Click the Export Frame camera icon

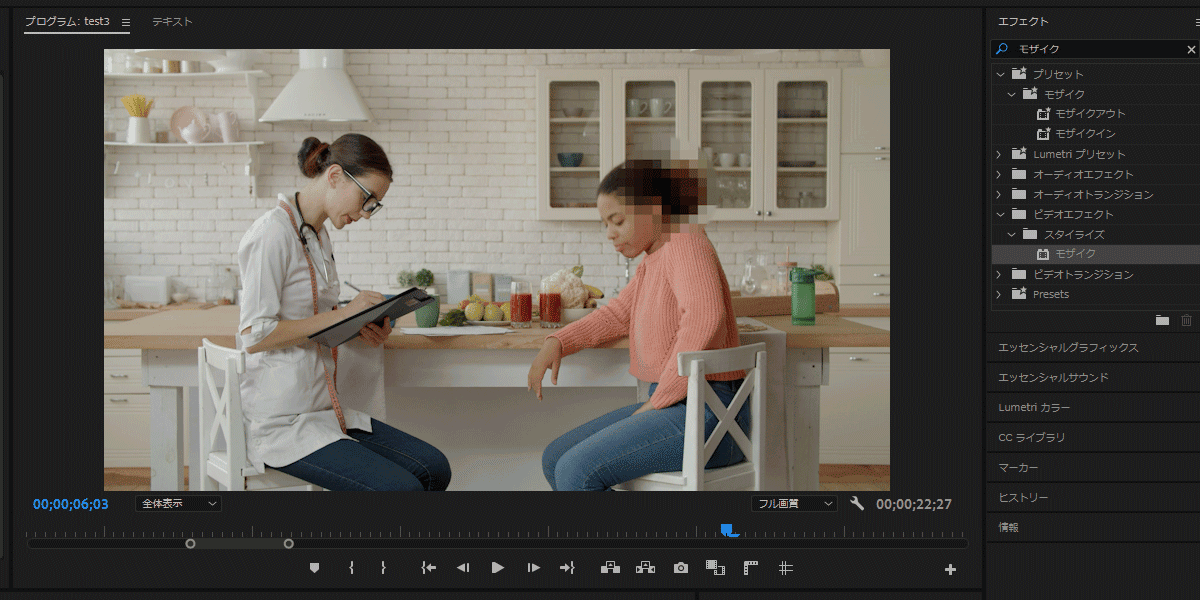[x=681, y=568]
